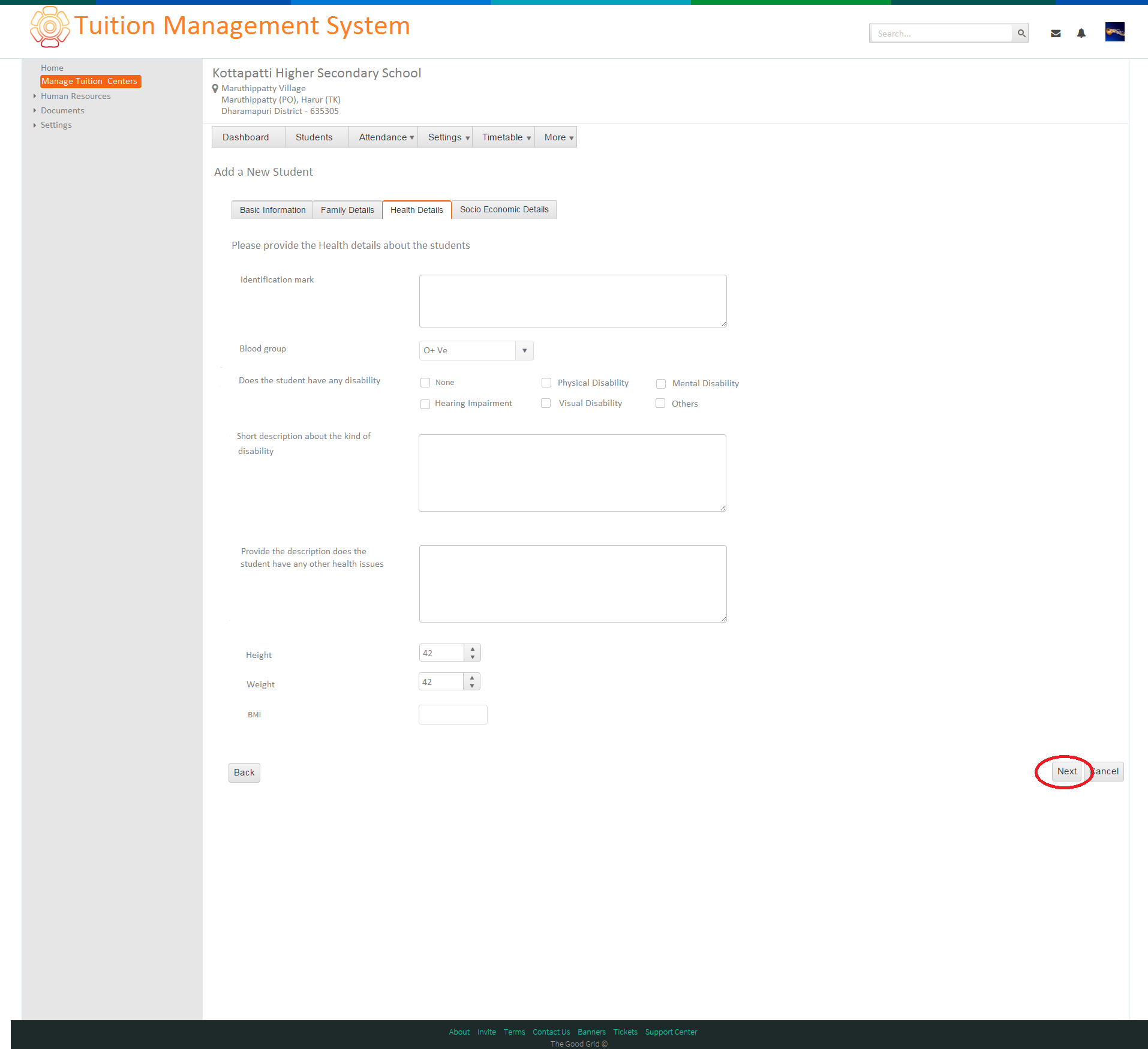Open the Invite footer link
Viewport: 1148px width, 1049px height.
(x=486, y=1032)
